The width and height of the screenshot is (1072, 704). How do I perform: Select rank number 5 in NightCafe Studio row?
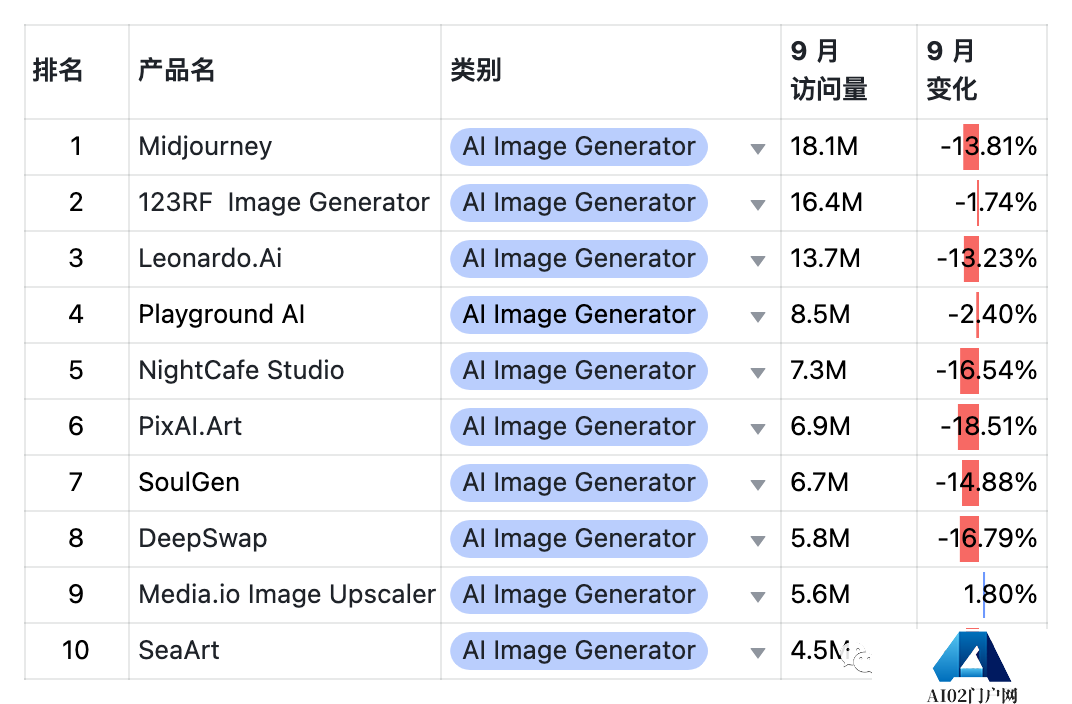coord(76,370)
